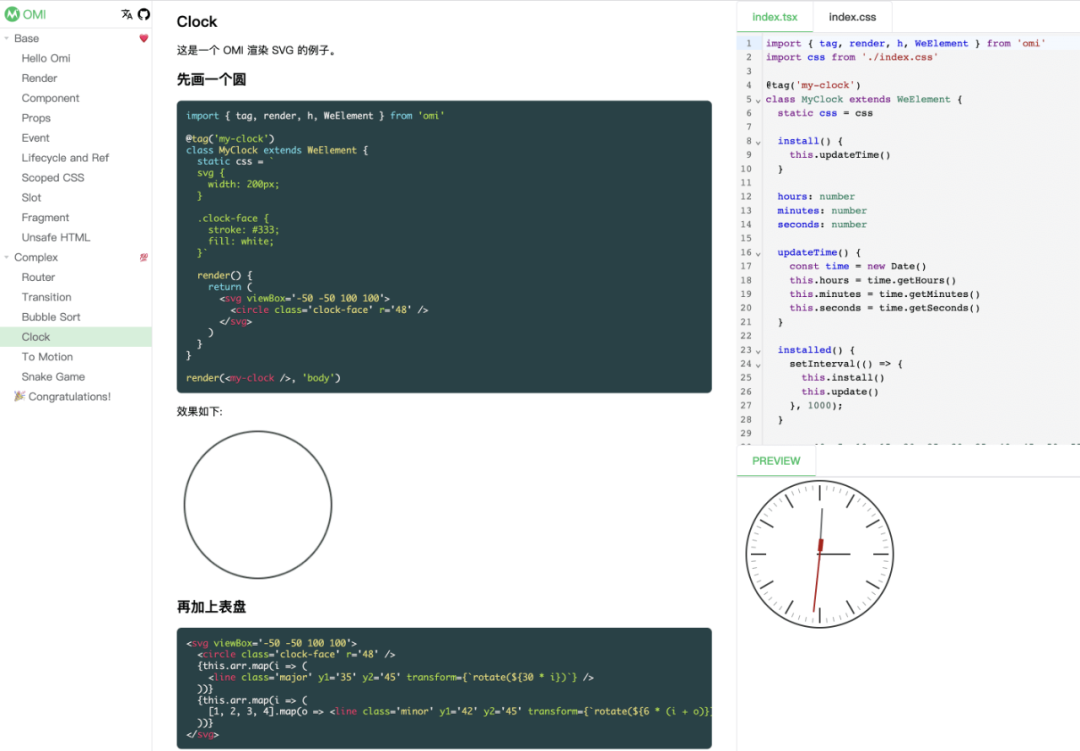Select the Clock item in sidebar

[x=76, y=337]
